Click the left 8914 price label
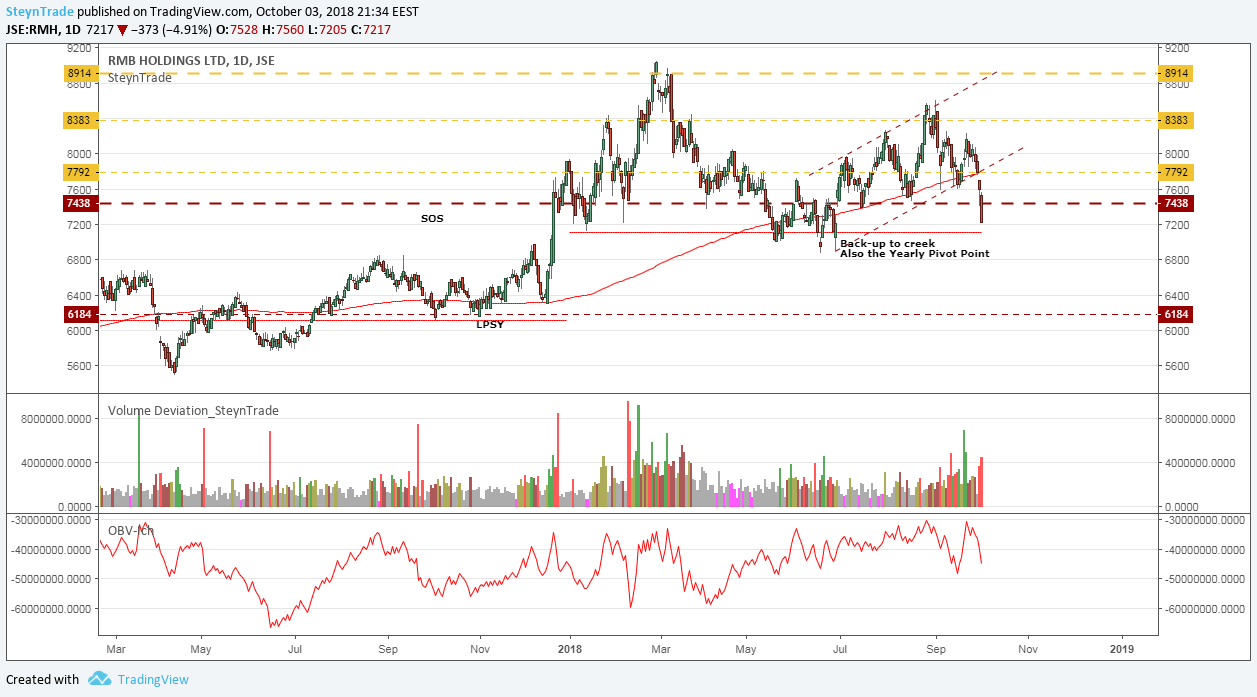 [80, 74]
